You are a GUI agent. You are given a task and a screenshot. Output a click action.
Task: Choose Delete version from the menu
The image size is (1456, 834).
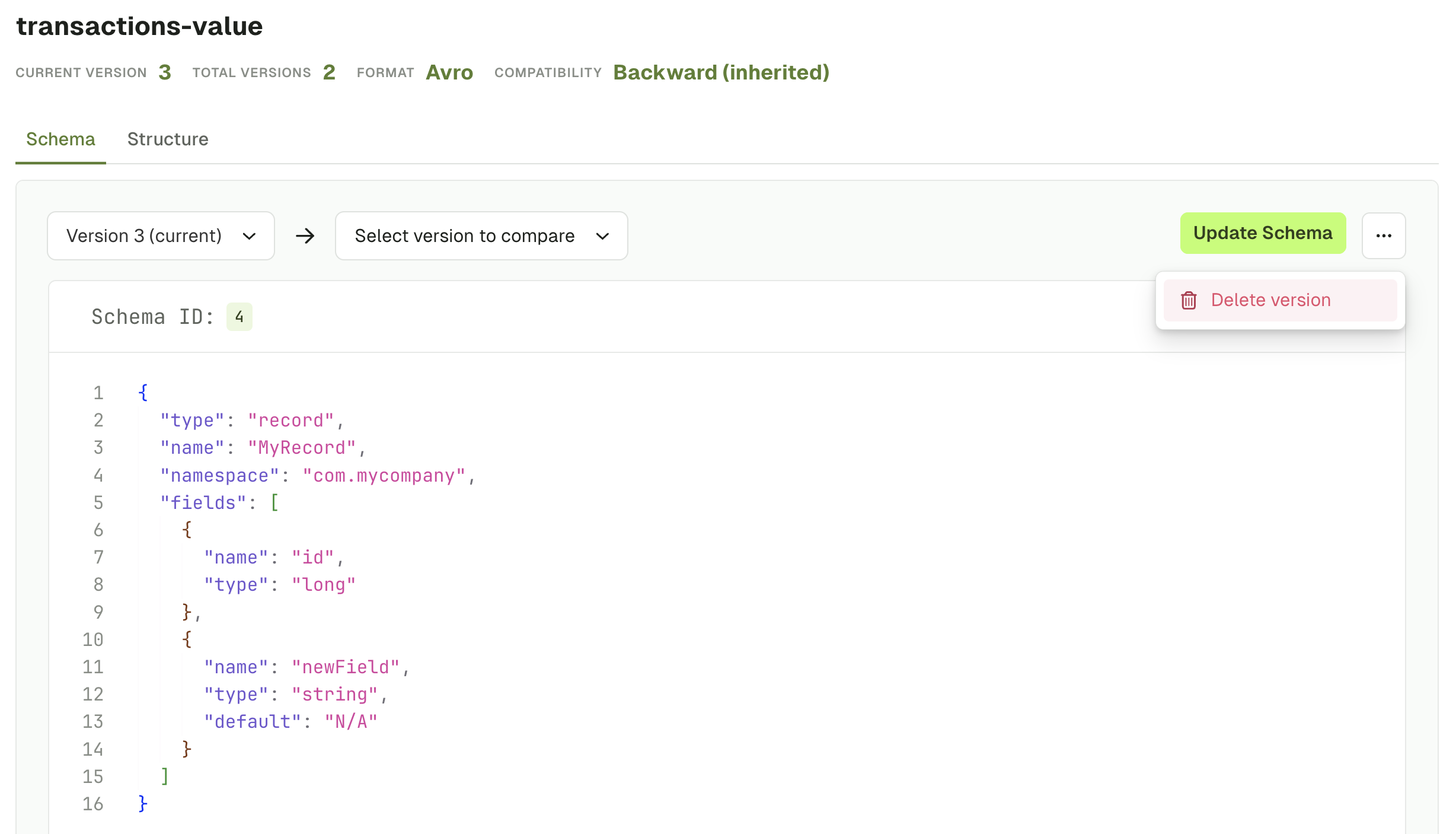click(1280, 300)
